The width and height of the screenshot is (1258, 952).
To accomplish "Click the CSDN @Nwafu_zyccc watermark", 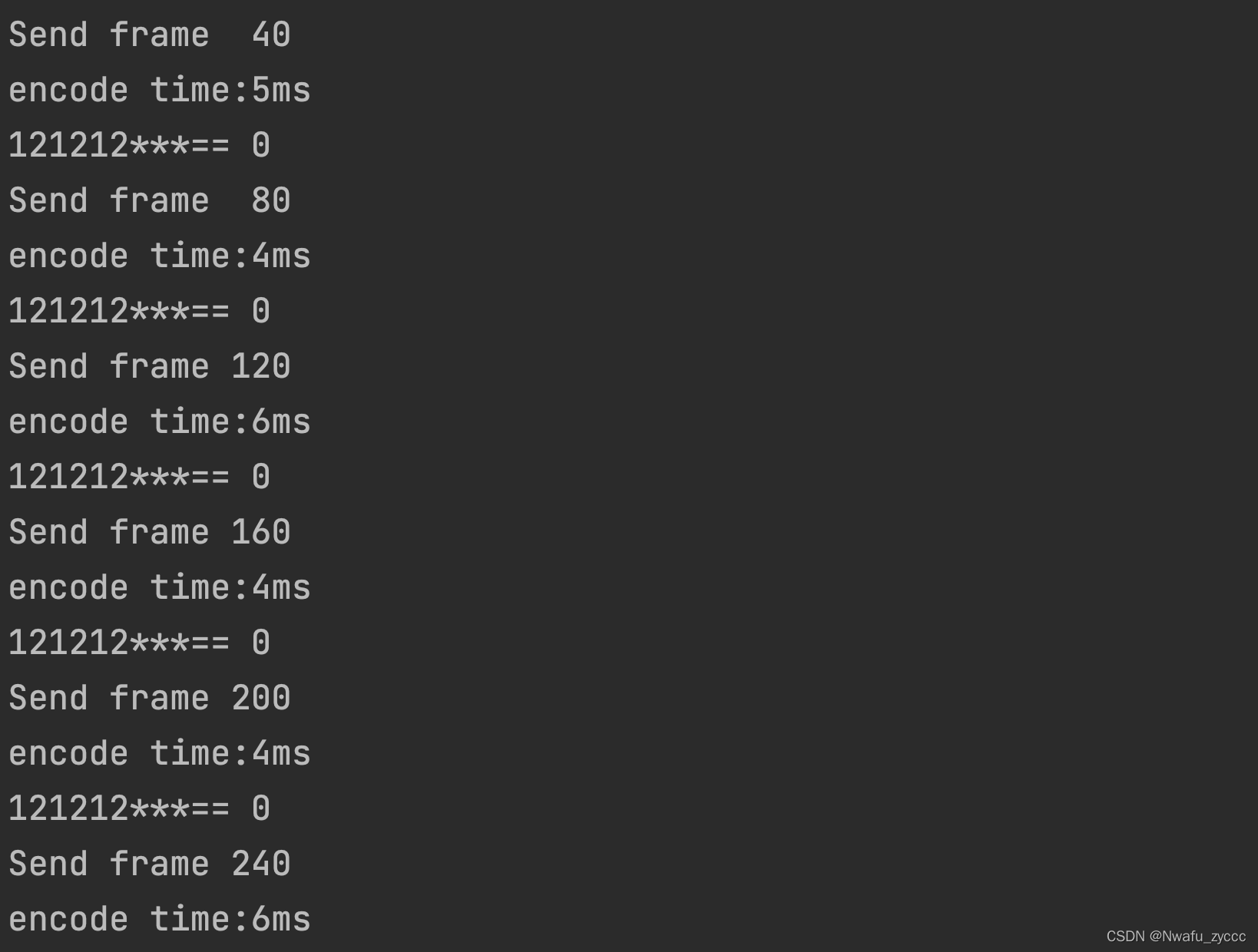I will (x=1175, y=936).
